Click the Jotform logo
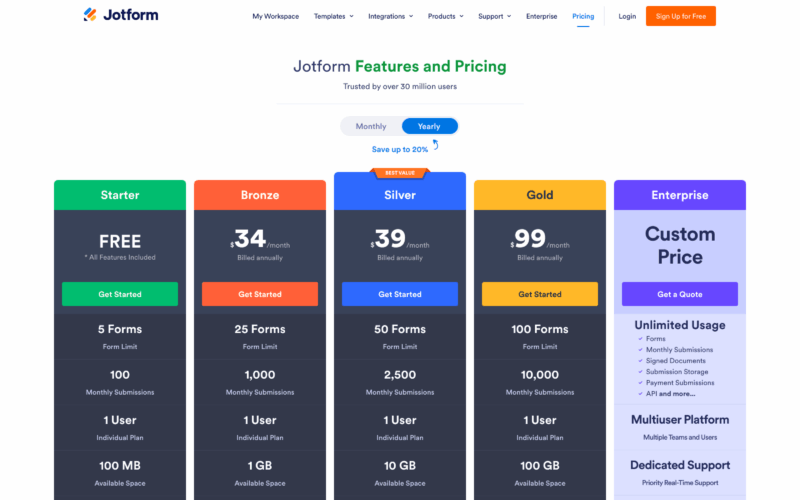This screenshot has width=800, height=500. click(121, 15)
